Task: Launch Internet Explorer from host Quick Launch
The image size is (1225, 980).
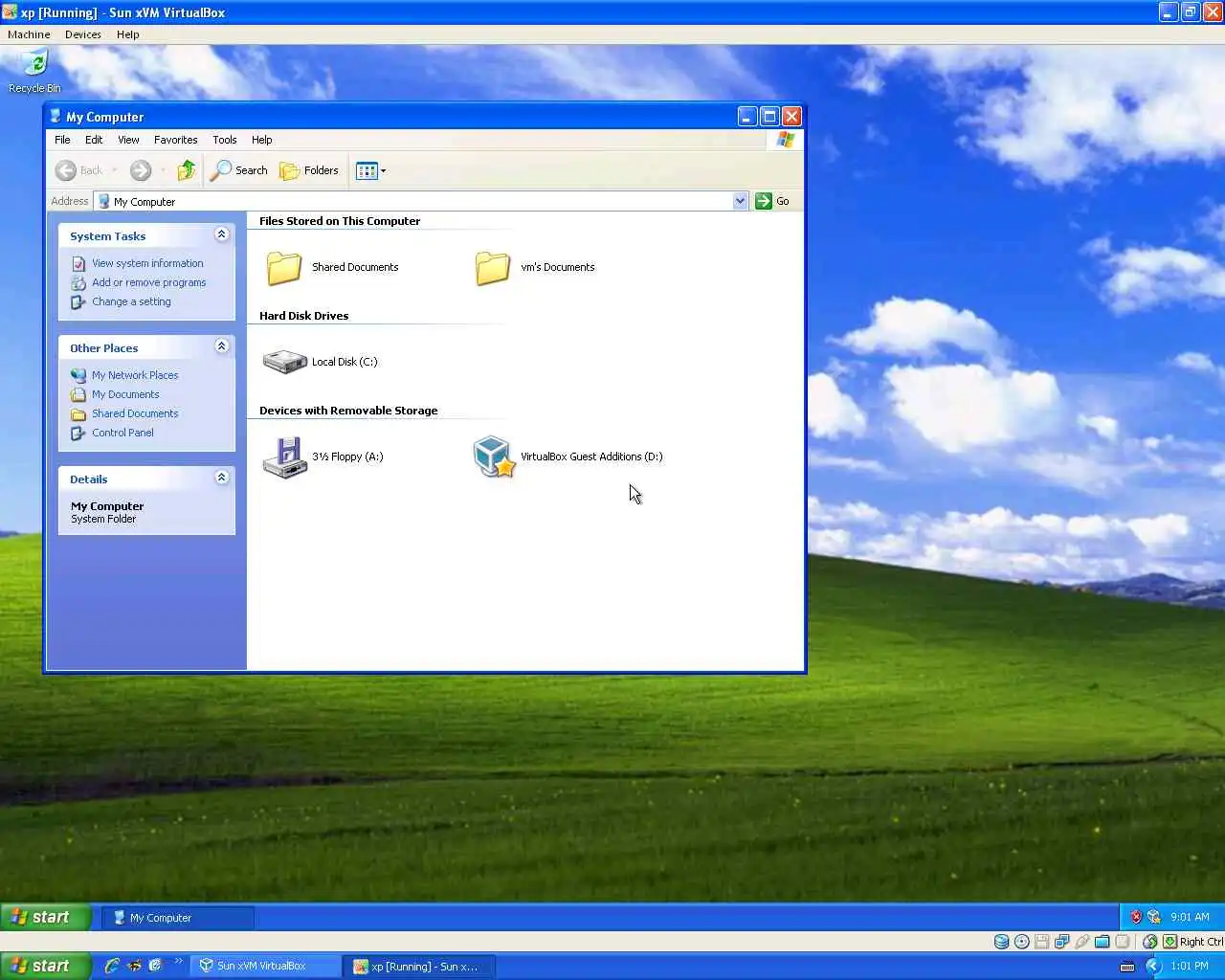Action: (112, 966)
